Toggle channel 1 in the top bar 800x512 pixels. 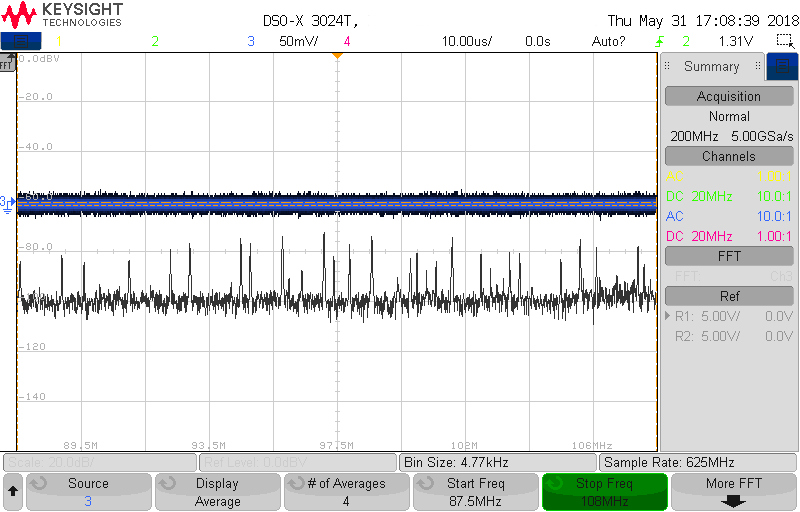[58, 41]
